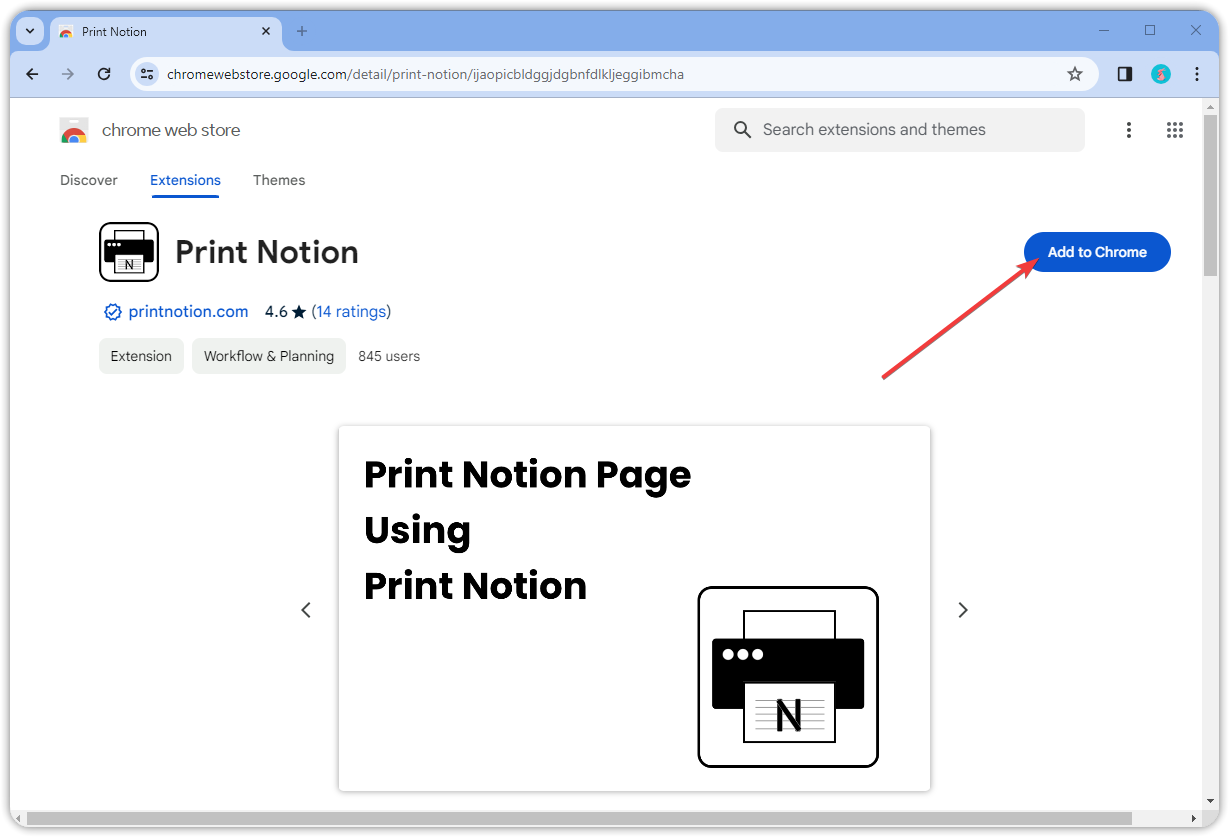The width and height of the screenshot is (1229, 837).
Task: Bookmark this page using the star icon
Action: pos(1075,74)
